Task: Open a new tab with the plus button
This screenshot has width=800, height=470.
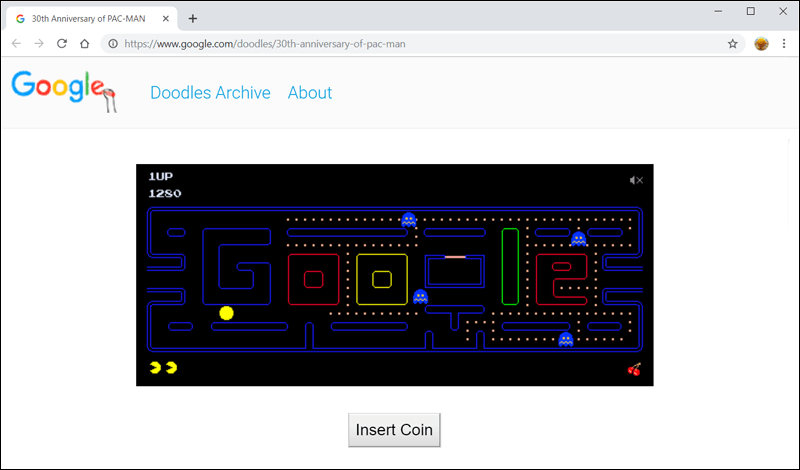Action: click(x=192, y=19)
